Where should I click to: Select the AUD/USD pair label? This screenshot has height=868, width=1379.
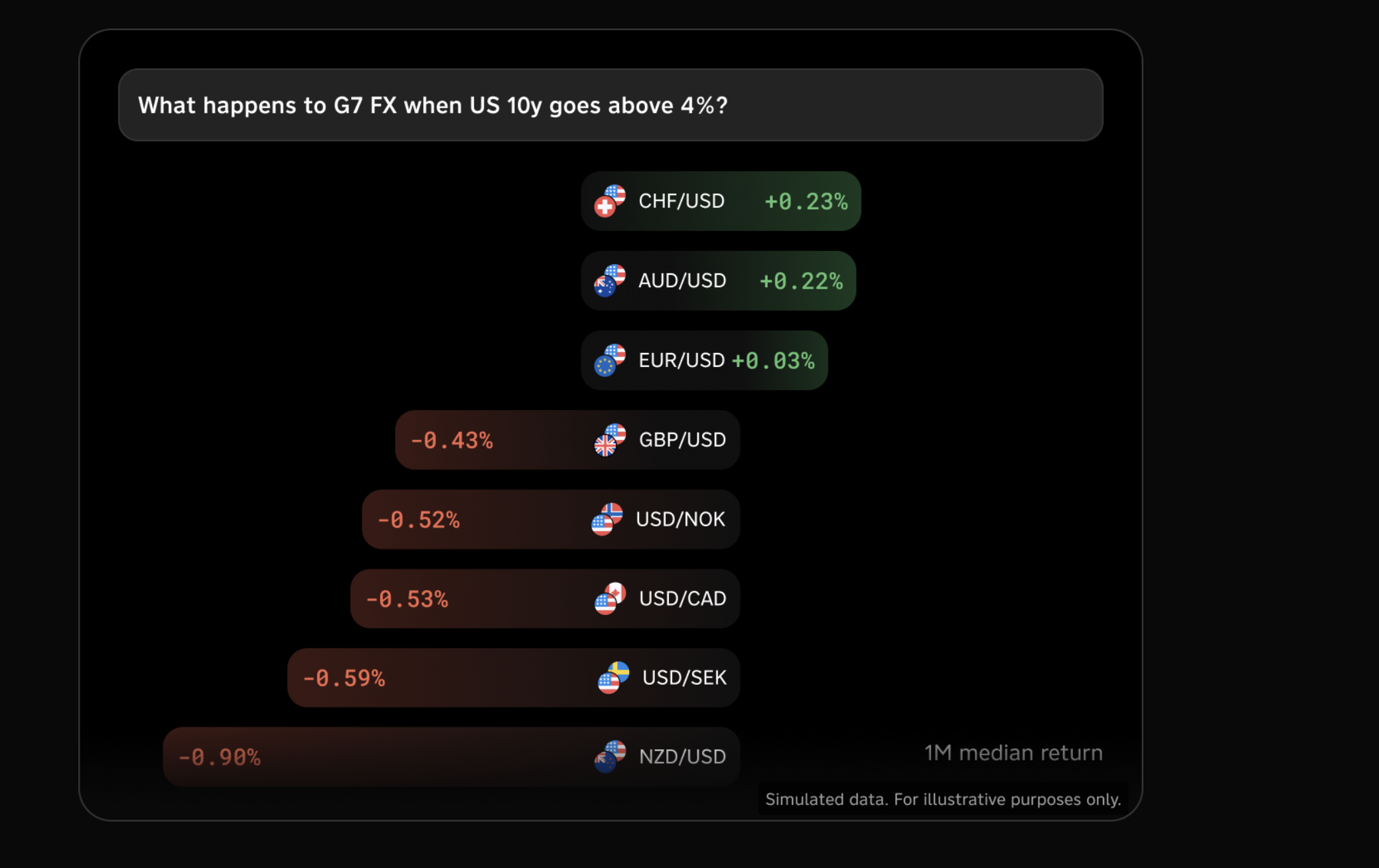(682, 281)
